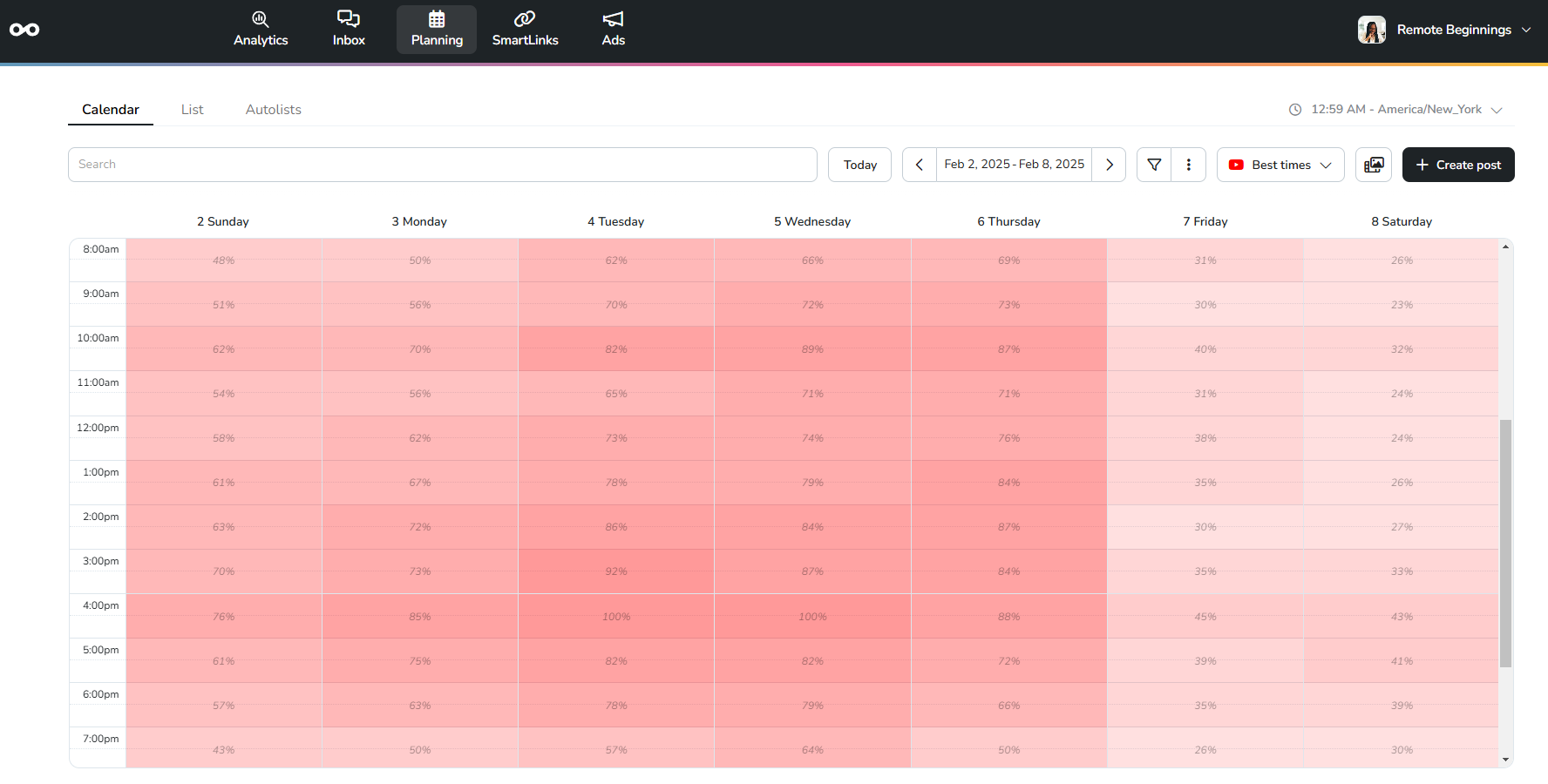Click the Today button

(x=859, y=165)
